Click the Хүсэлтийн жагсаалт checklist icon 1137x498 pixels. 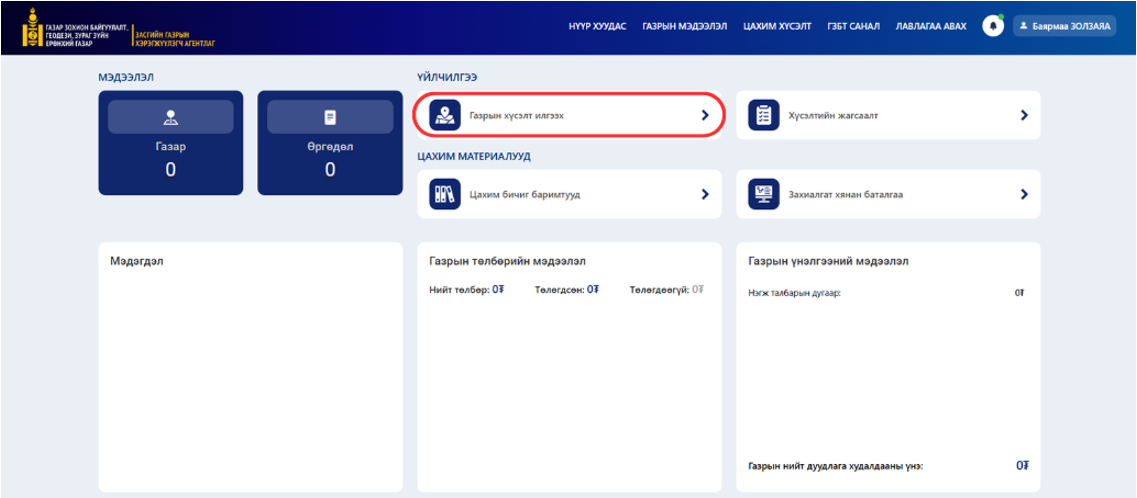click(764, 115)
